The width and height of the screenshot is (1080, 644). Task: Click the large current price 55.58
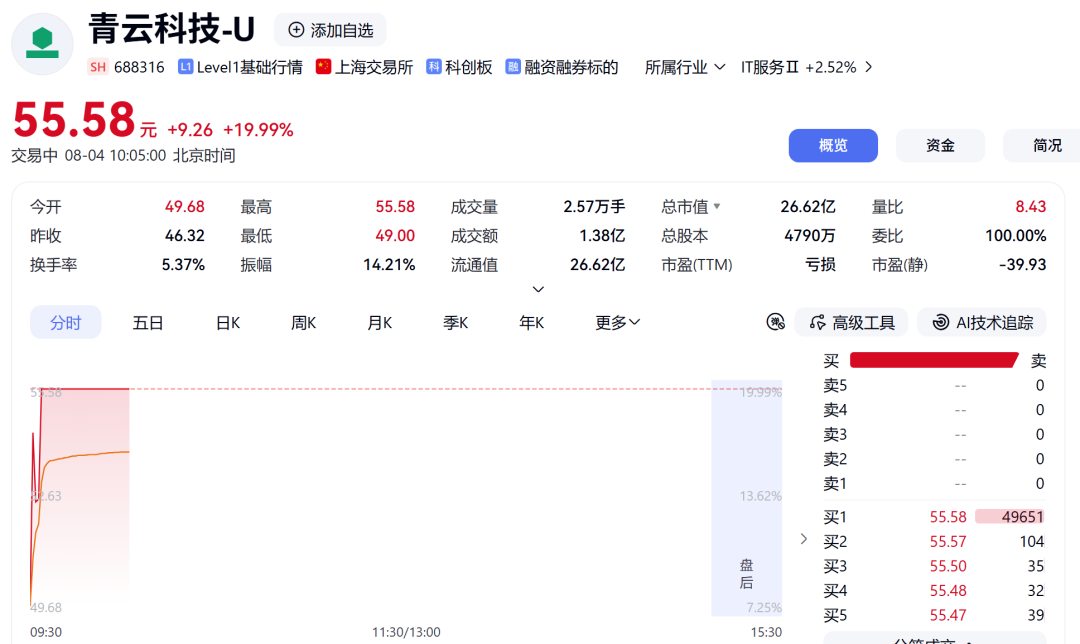click(74, 120)
